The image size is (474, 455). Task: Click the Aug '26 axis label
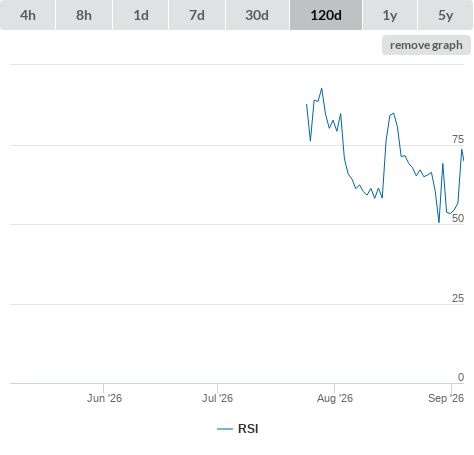[335, 398]
